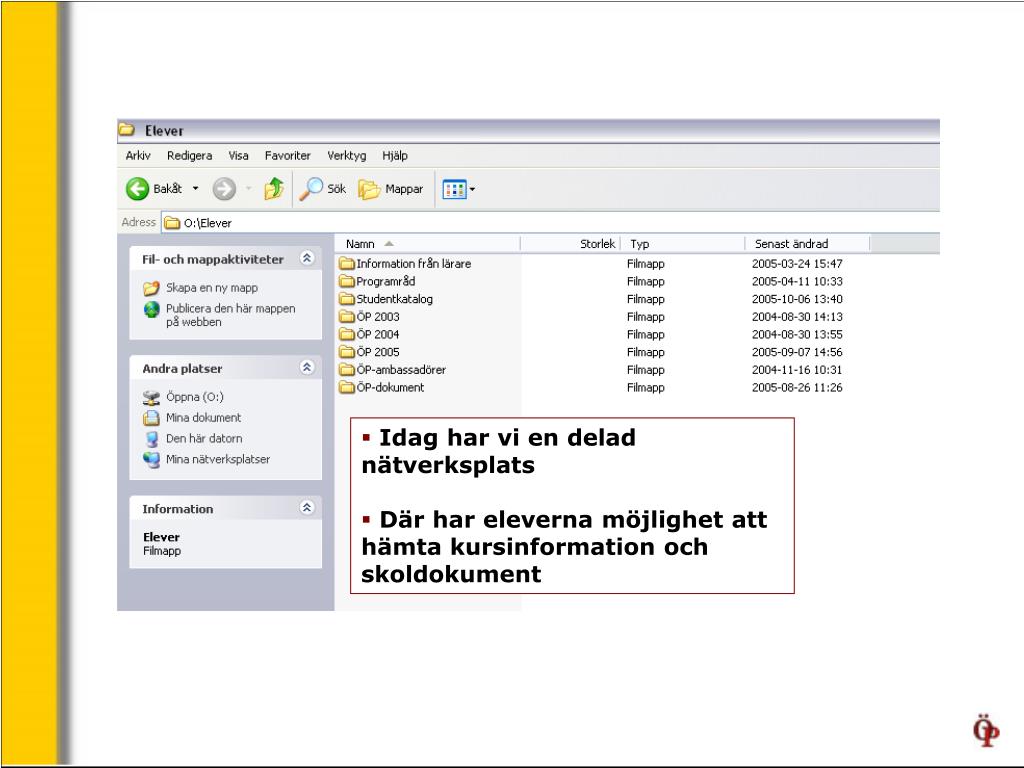1024x768 pixels.
Task: Select the ÖP 2004 folder icon
Action: [x=347, y=334]
